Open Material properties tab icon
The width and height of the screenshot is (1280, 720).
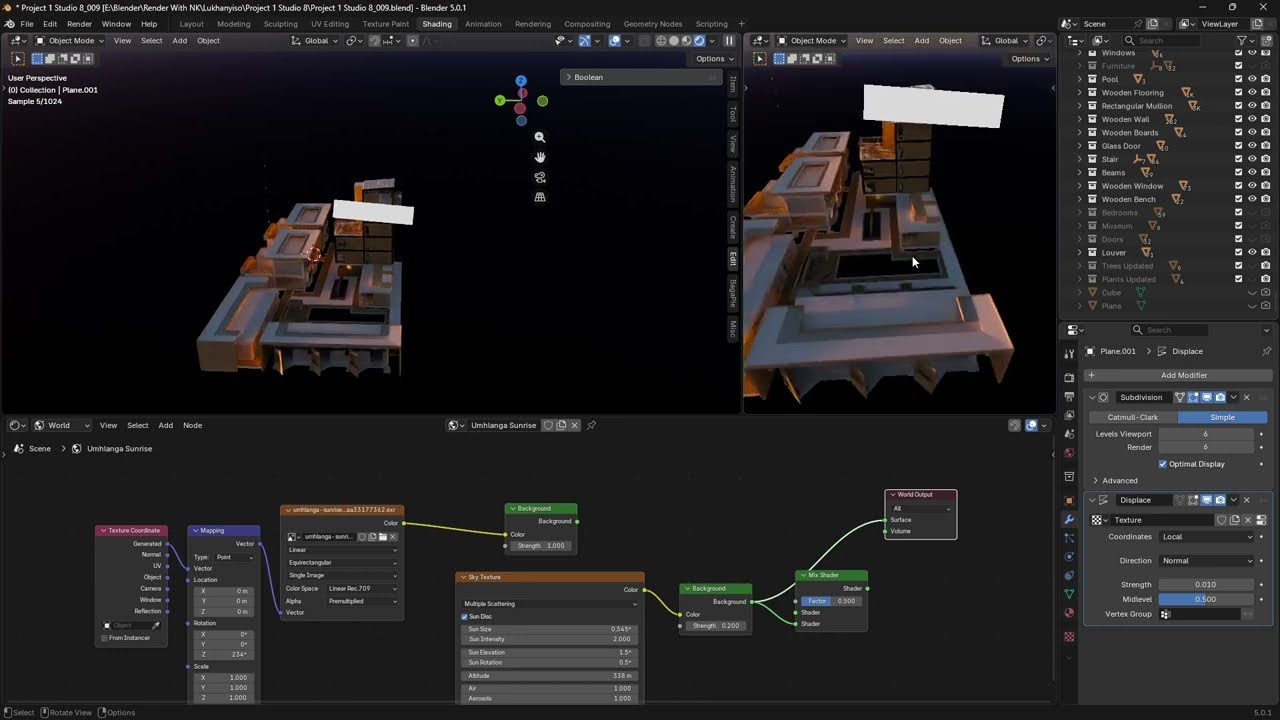tap(1069, 613)
